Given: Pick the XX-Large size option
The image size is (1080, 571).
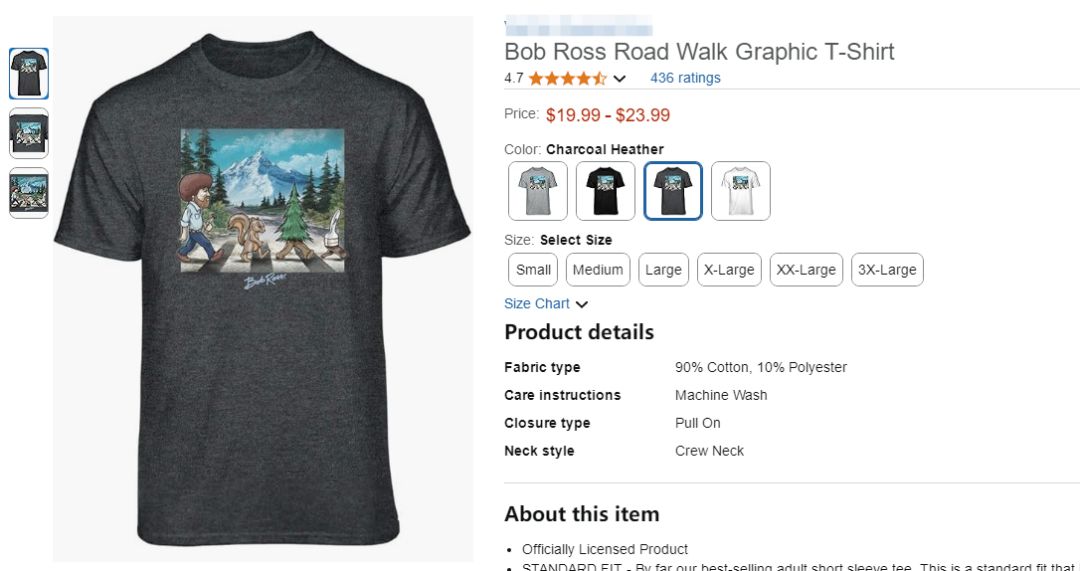Looking at the screenshot, I should [806, 270].
